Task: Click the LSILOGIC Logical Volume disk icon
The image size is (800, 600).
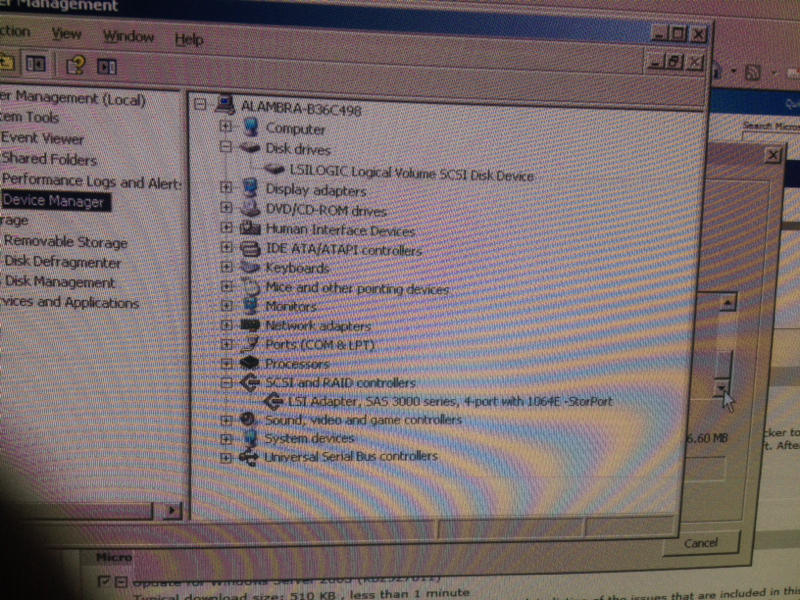Action: click(x=274, y=169)
